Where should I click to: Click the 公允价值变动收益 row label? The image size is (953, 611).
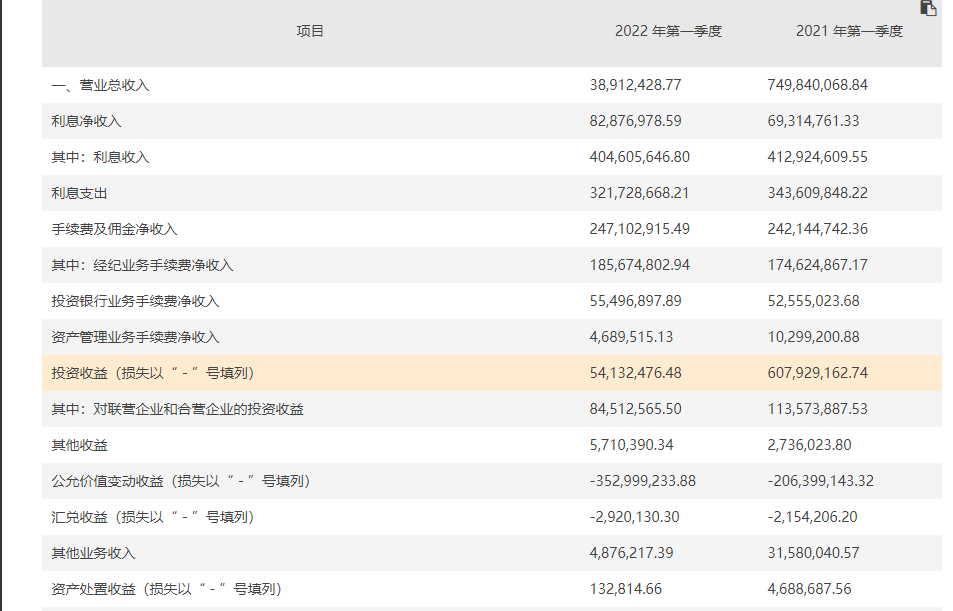[180, 481]
